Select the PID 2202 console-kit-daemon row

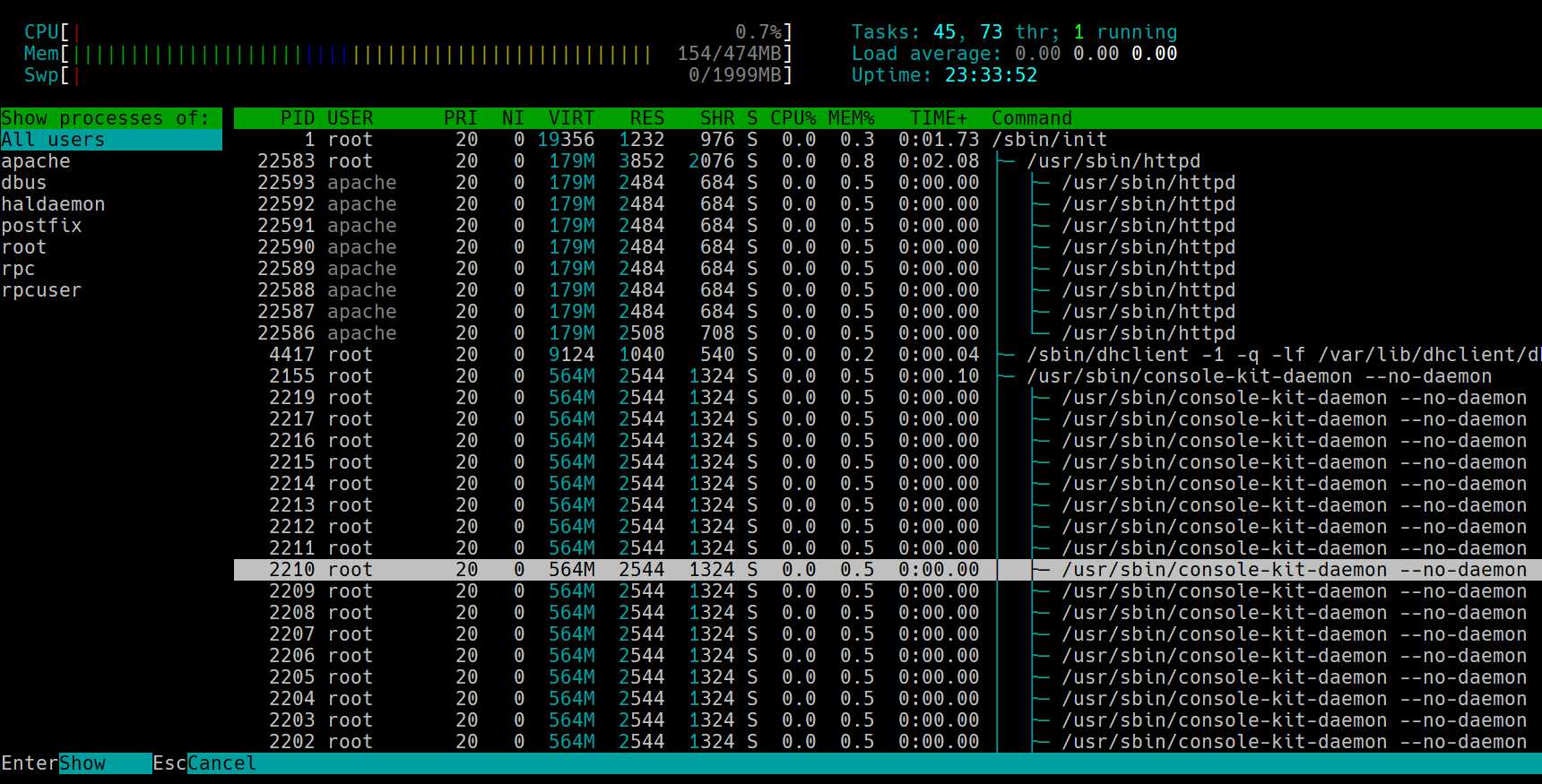point(888,742)
